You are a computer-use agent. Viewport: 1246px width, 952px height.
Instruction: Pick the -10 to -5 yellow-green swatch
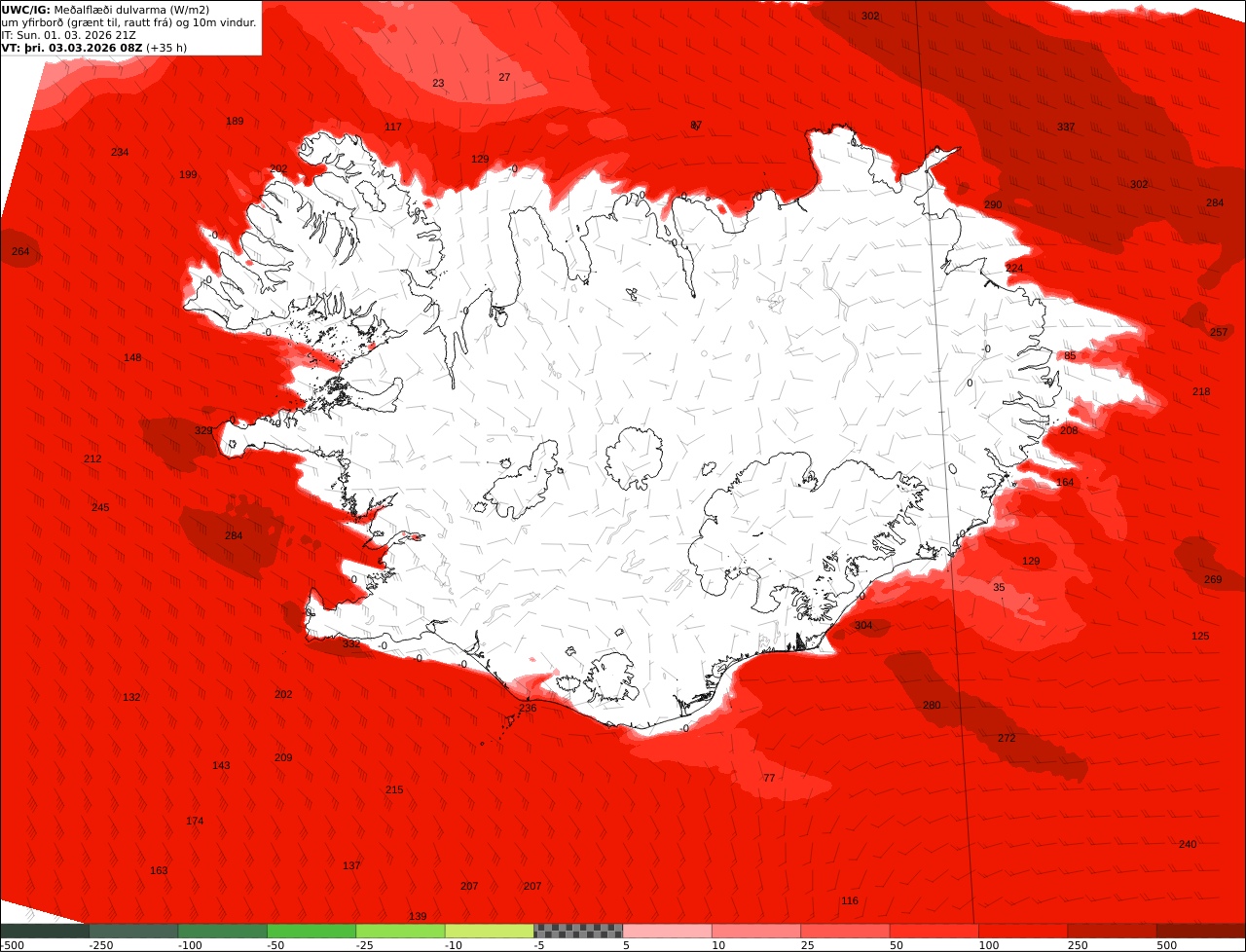(x=490, y=931)
